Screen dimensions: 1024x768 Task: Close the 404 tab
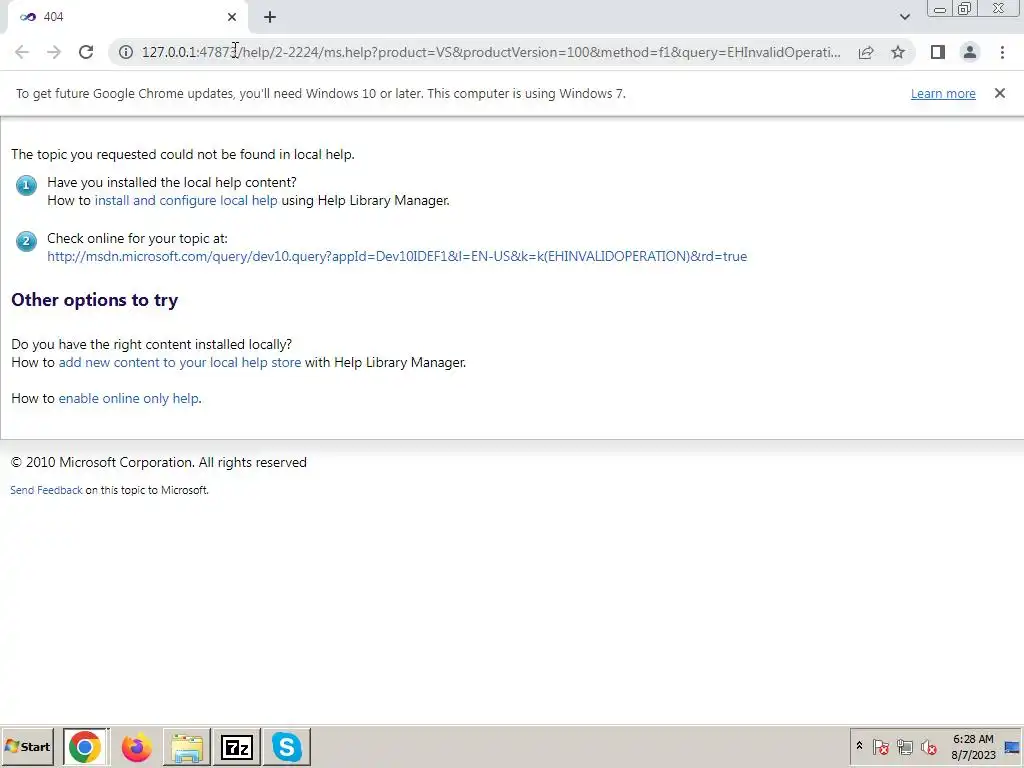coord(232,17)
